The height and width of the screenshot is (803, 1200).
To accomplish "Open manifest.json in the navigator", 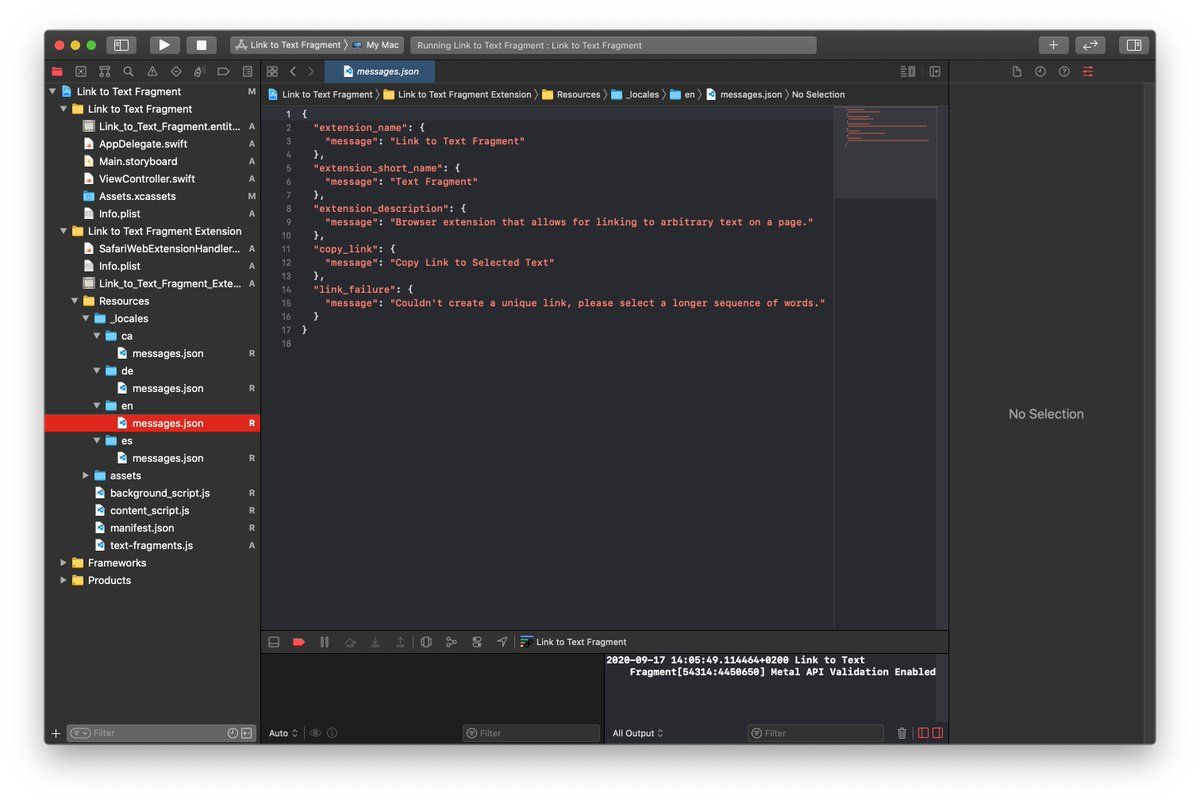I will [x=142, y=528].
